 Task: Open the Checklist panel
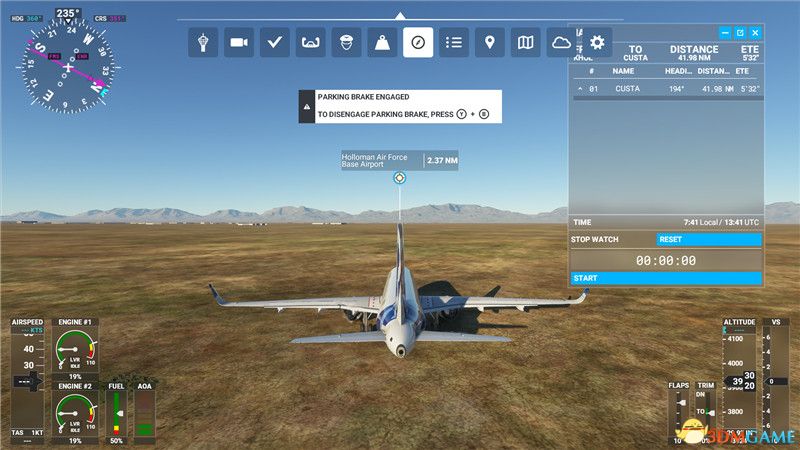(275, 42)
